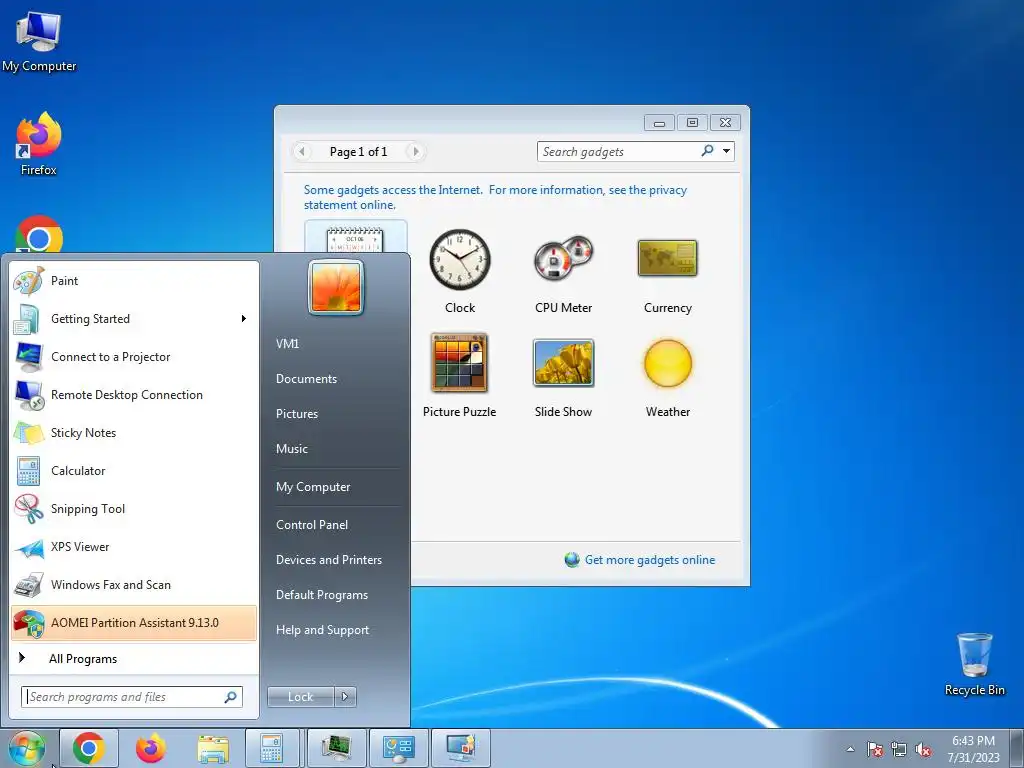
Task: Open the shutdown options arrow beside Lock
Action: point(345,697)
